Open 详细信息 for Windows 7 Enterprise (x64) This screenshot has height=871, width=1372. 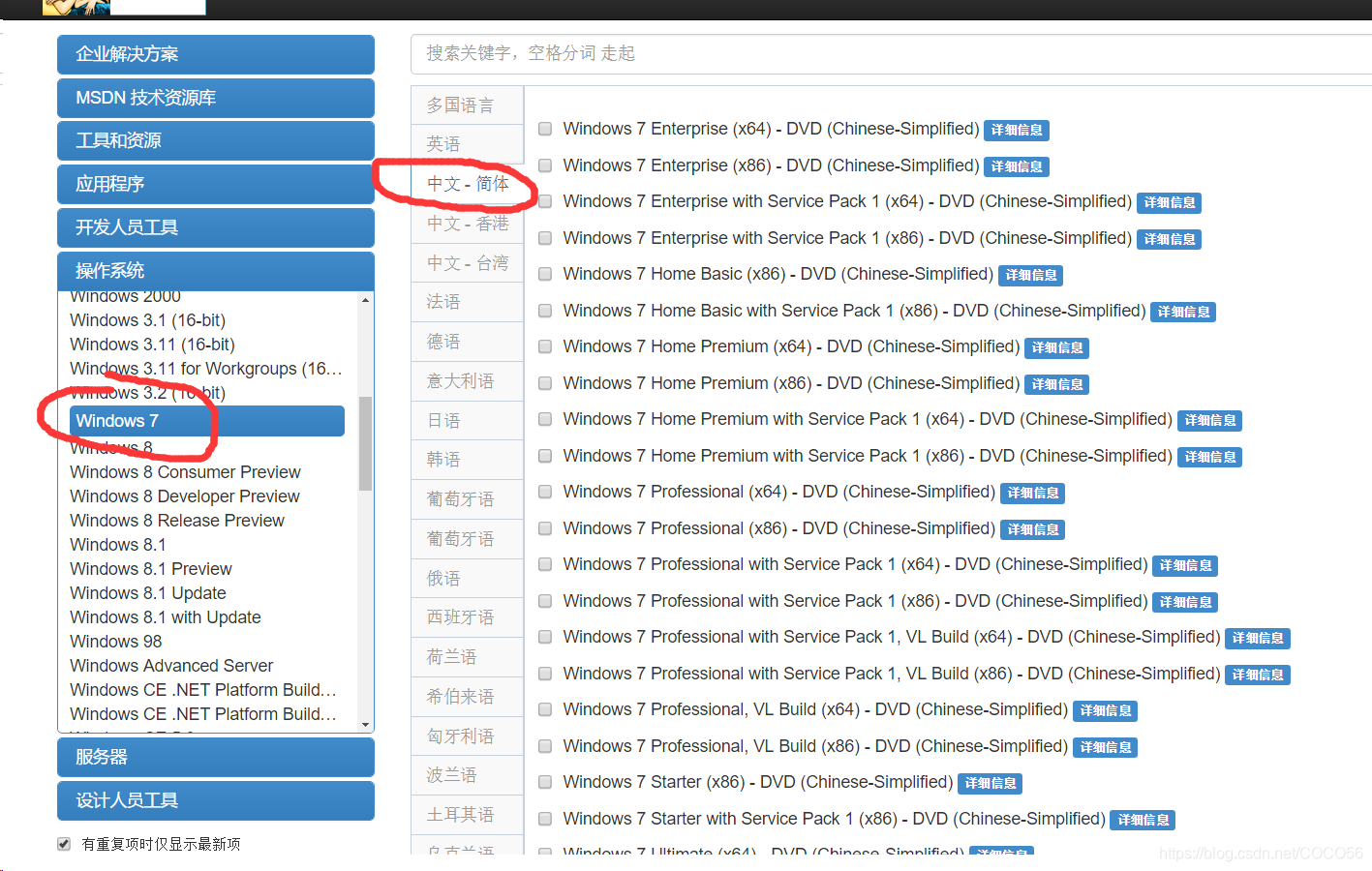1017,130
